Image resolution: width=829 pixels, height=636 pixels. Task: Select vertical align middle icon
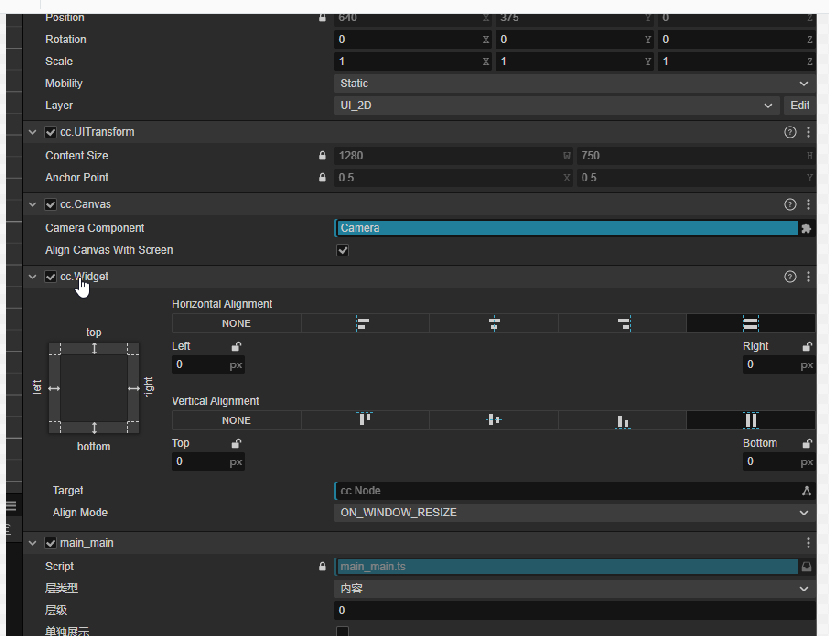pyautogui.click(x=494, y=420)
